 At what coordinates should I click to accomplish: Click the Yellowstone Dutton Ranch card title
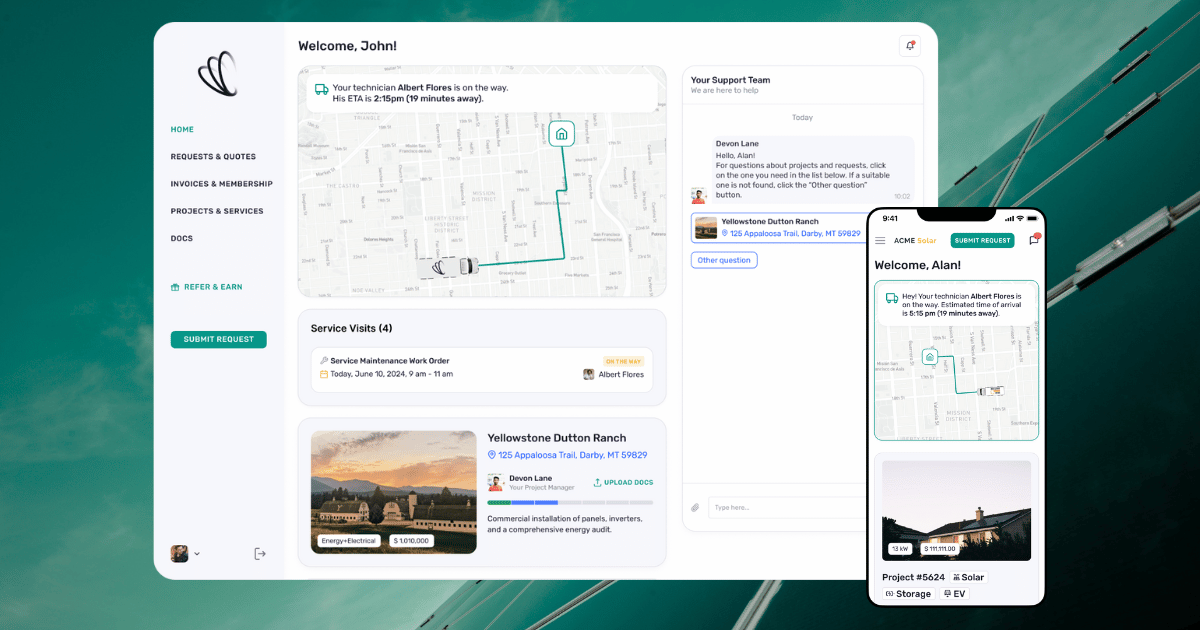(557, 438)
